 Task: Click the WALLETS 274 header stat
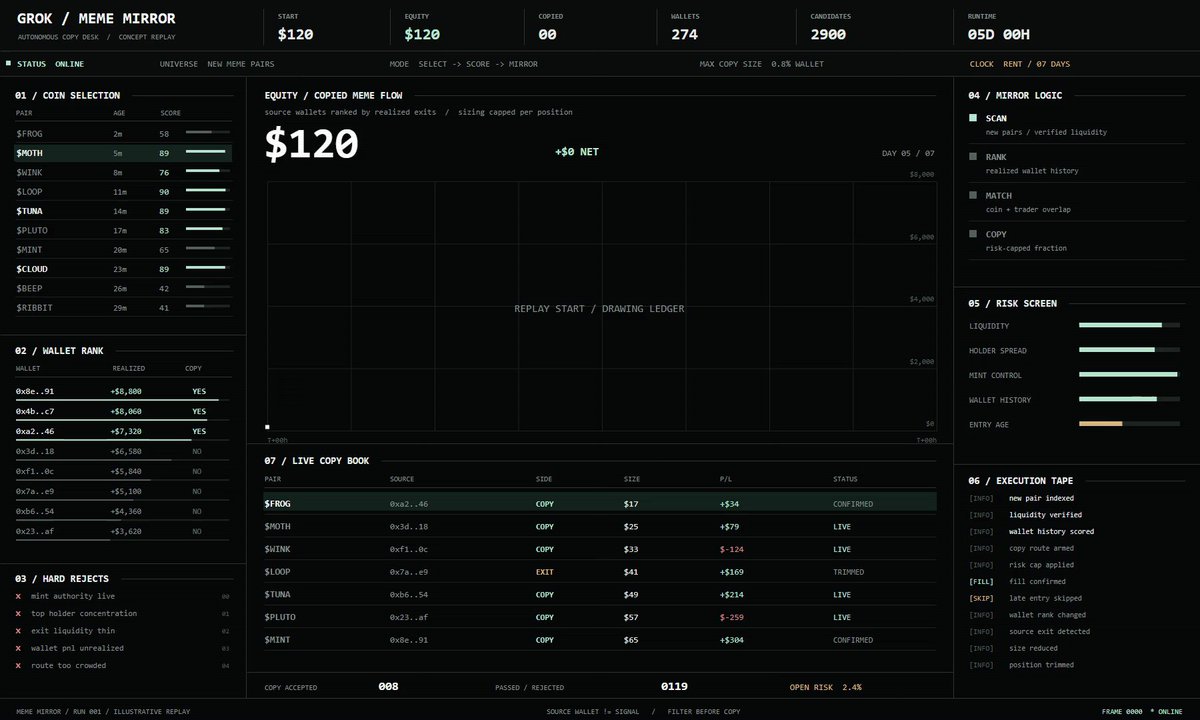click(x=685, y=28)
